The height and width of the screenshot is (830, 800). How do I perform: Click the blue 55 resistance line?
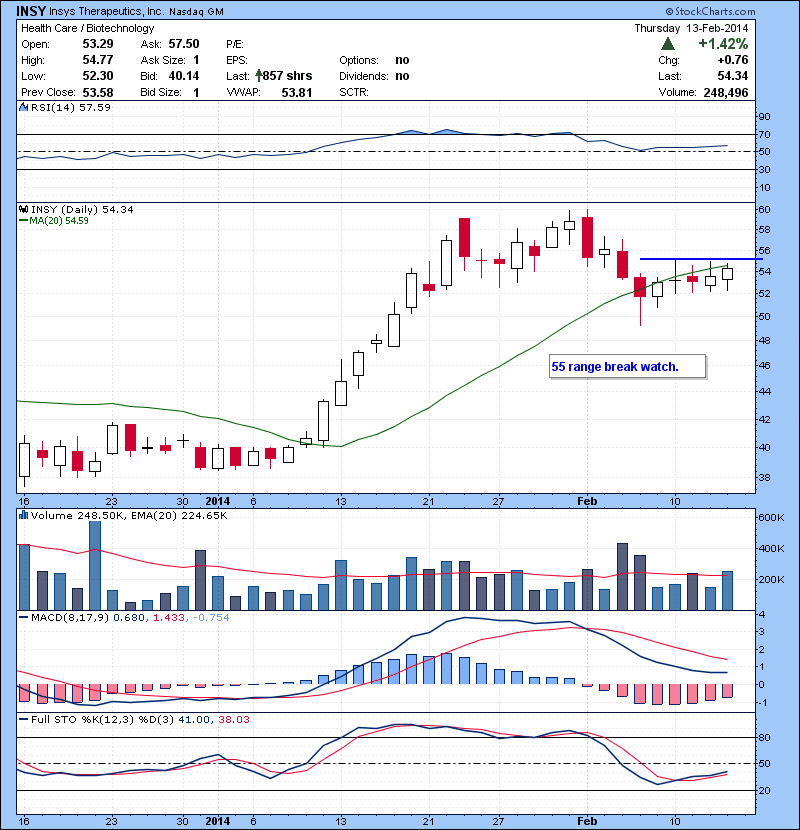tap(701, 259)
